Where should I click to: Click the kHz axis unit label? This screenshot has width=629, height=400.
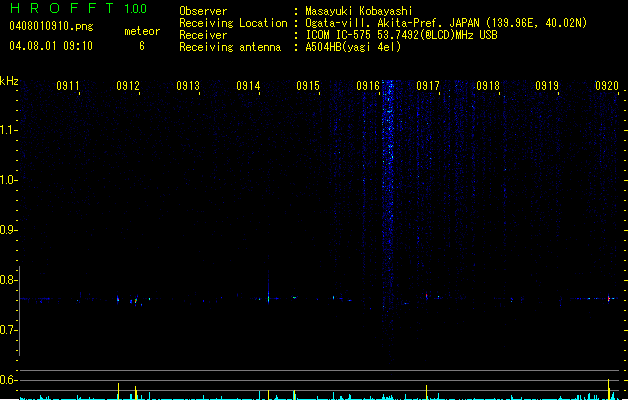click(x=9, y=81)
